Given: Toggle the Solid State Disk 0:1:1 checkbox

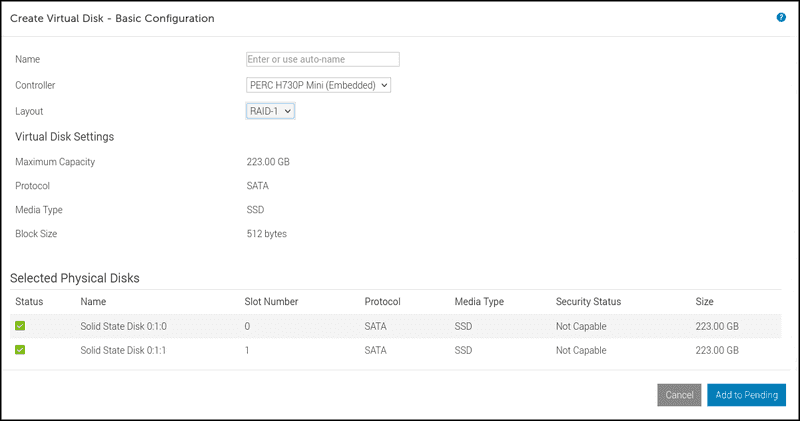Looking at the screenshot, I should (x=20, y=350).
